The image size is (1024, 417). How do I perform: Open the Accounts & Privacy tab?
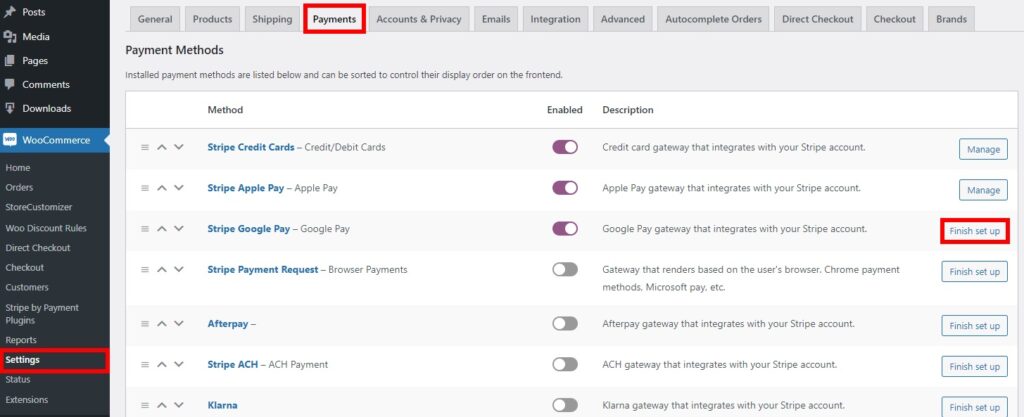pyautogui.click(x=419, y=19)
